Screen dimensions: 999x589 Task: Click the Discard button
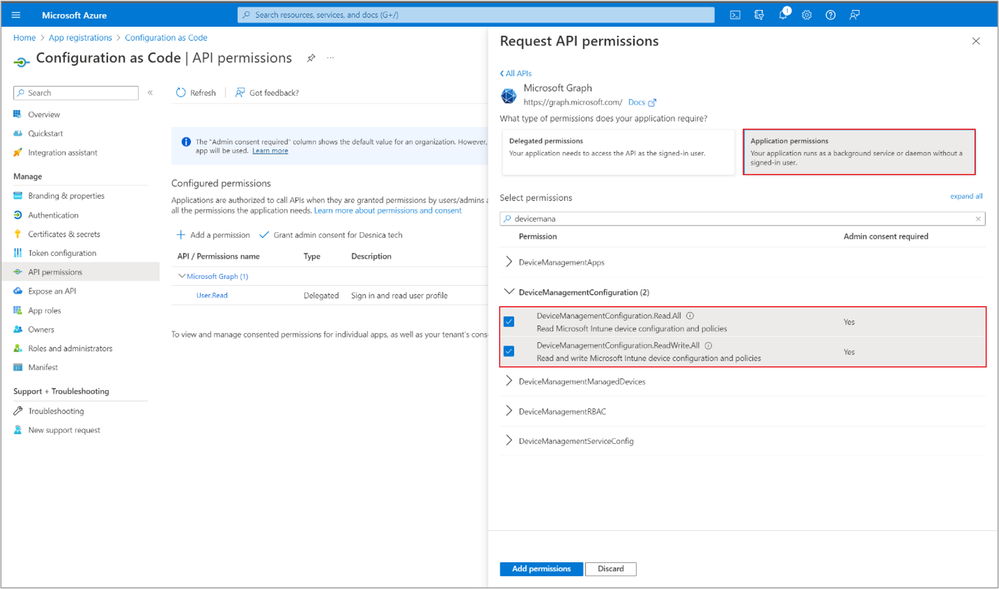coord(610,569)
